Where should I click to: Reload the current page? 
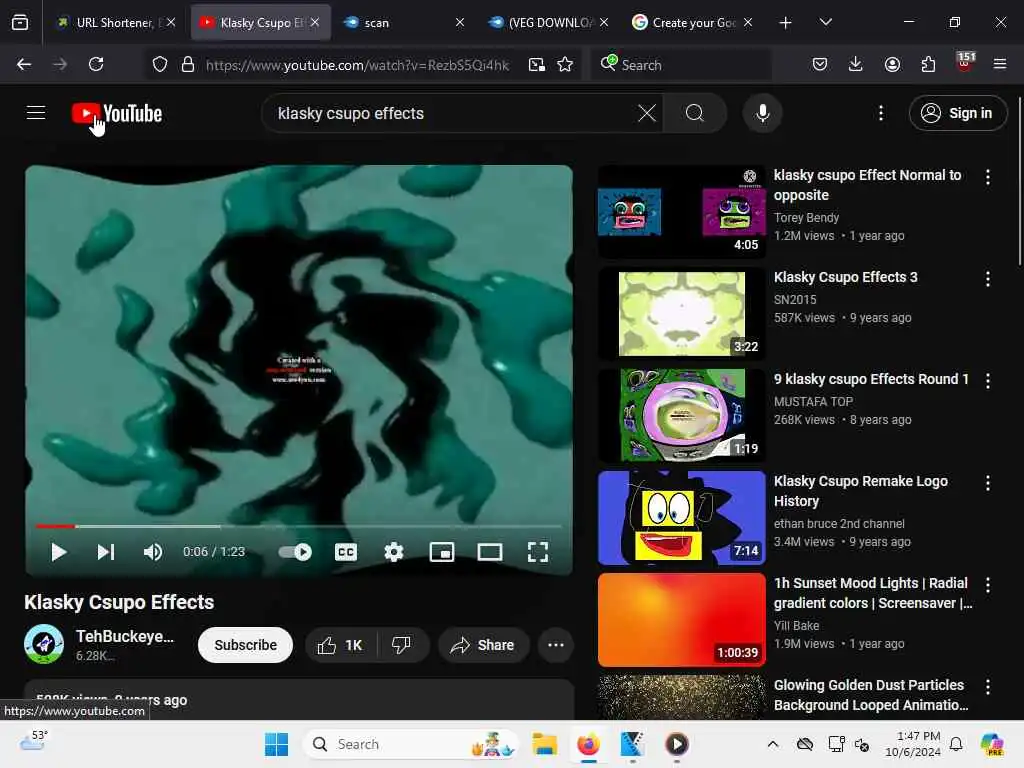click(96, 64)
